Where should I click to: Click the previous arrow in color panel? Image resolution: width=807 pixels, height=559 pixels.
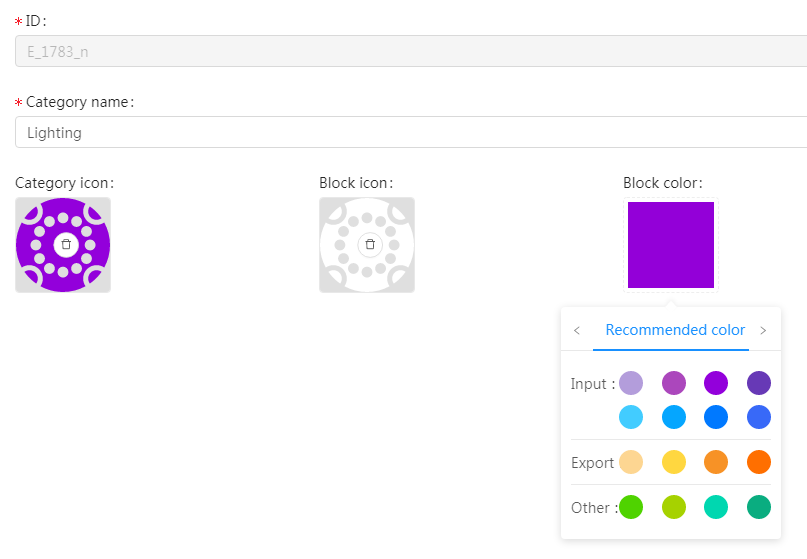pyautogui.click(x=577, y=331)
